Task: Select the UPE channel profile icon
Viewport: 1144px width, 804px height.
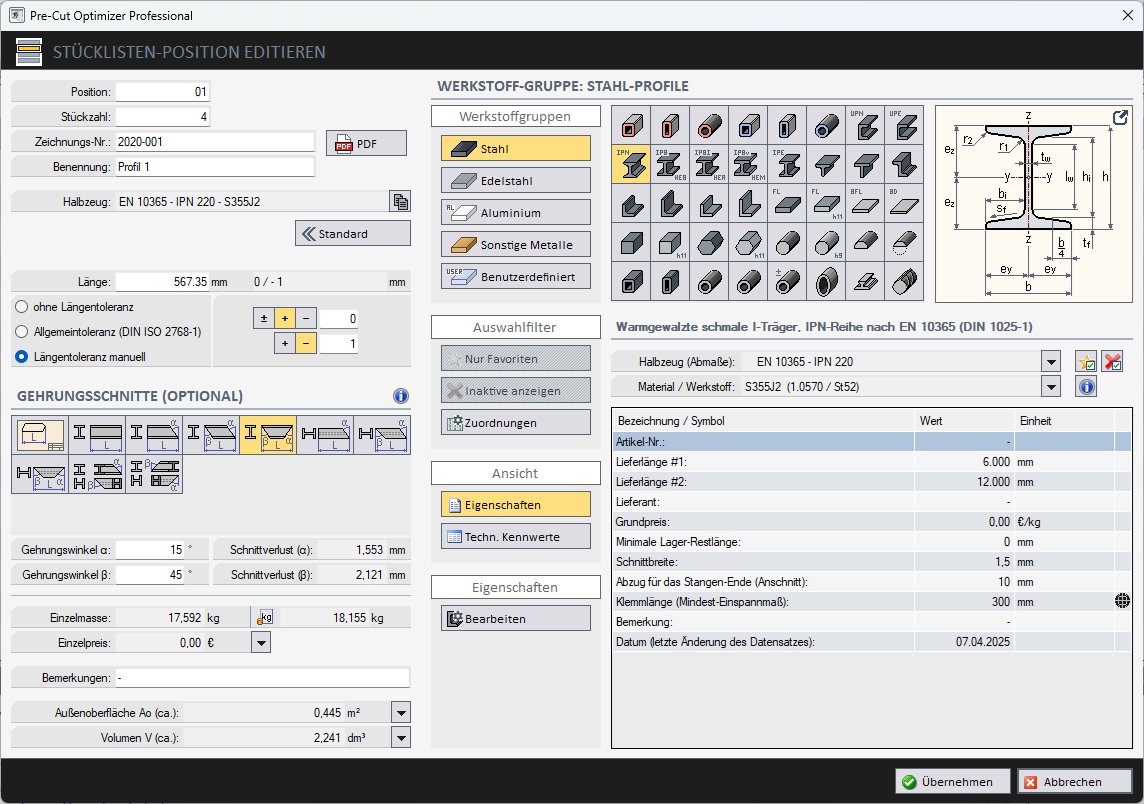Action: [x=904, y=125]
